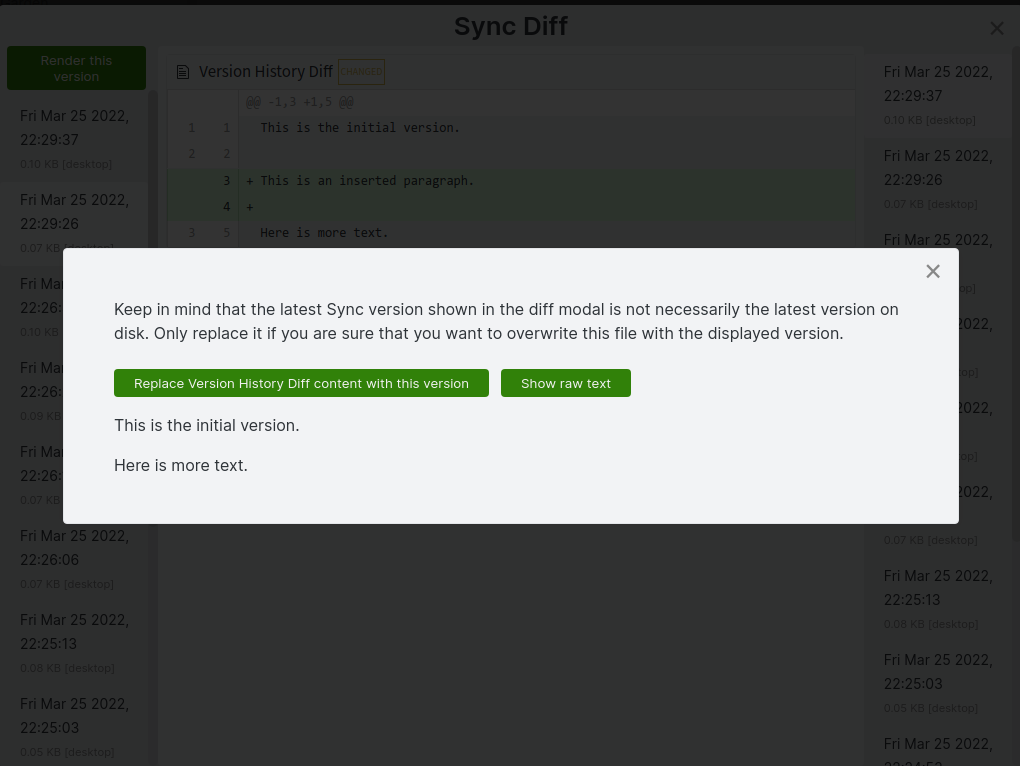This screenshot has width=1020, height=766.
Task: Click the X to dismiss the warning dialog
Action: tap(932, 271)
